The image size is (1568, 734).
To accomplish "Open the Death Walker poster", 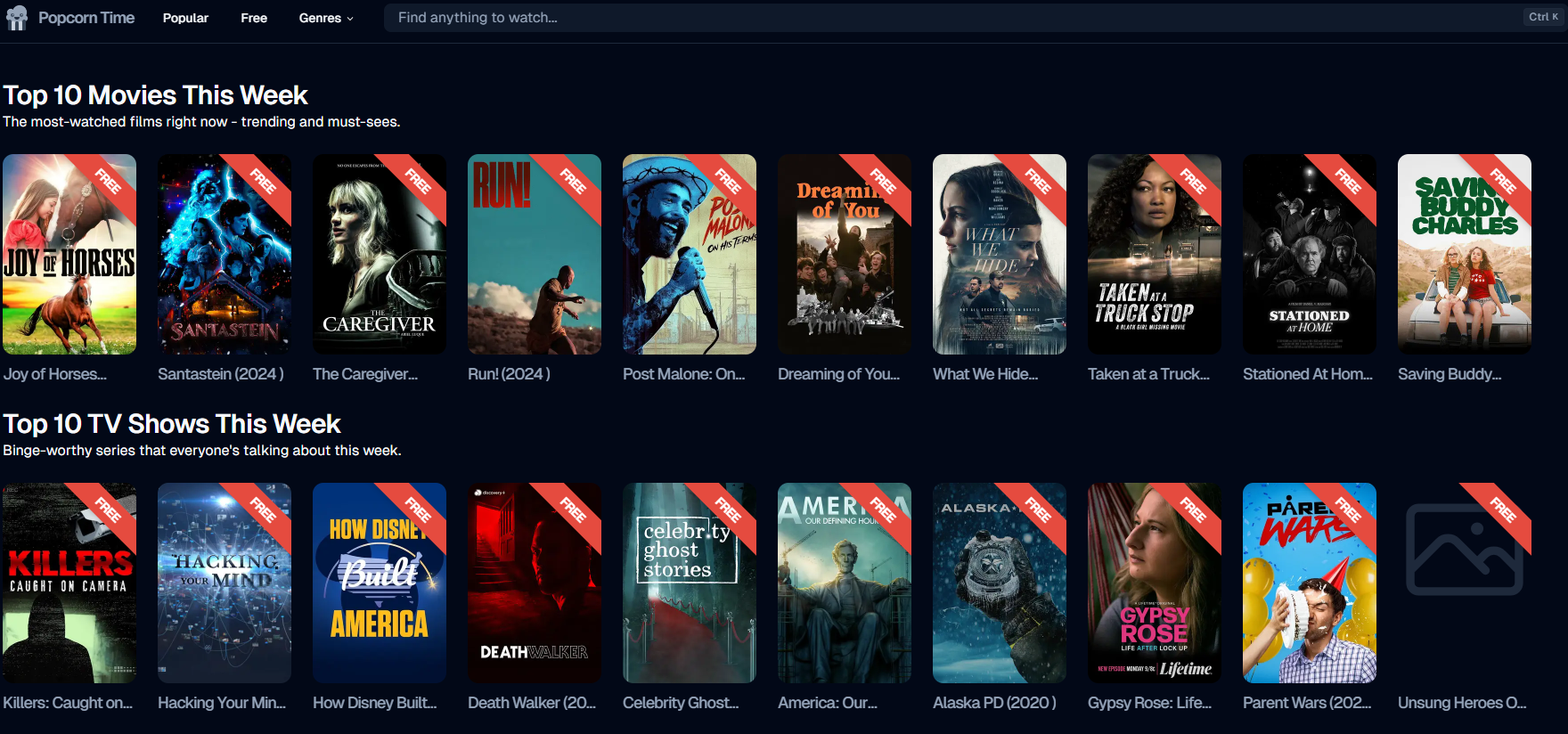I will pos(535,583).
